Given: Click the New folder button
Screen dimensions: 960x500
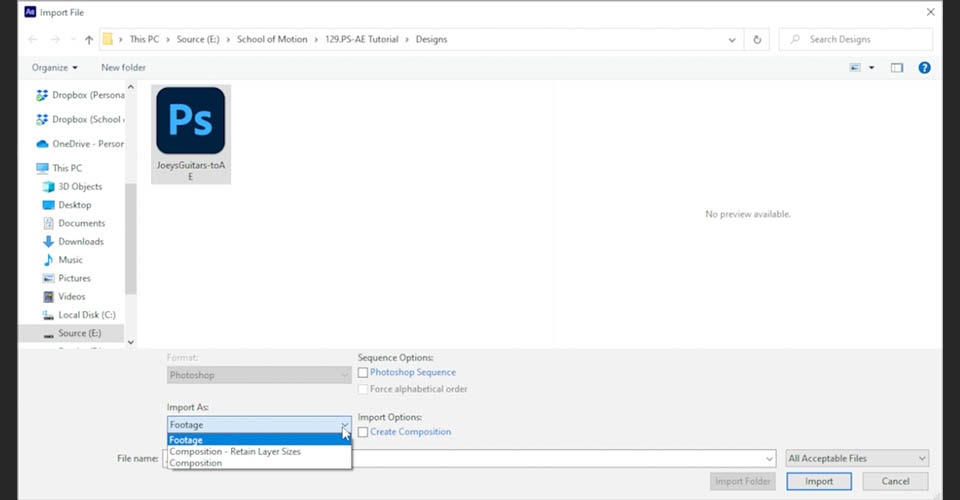Looking at the screenshot, I should pos(124,67).
